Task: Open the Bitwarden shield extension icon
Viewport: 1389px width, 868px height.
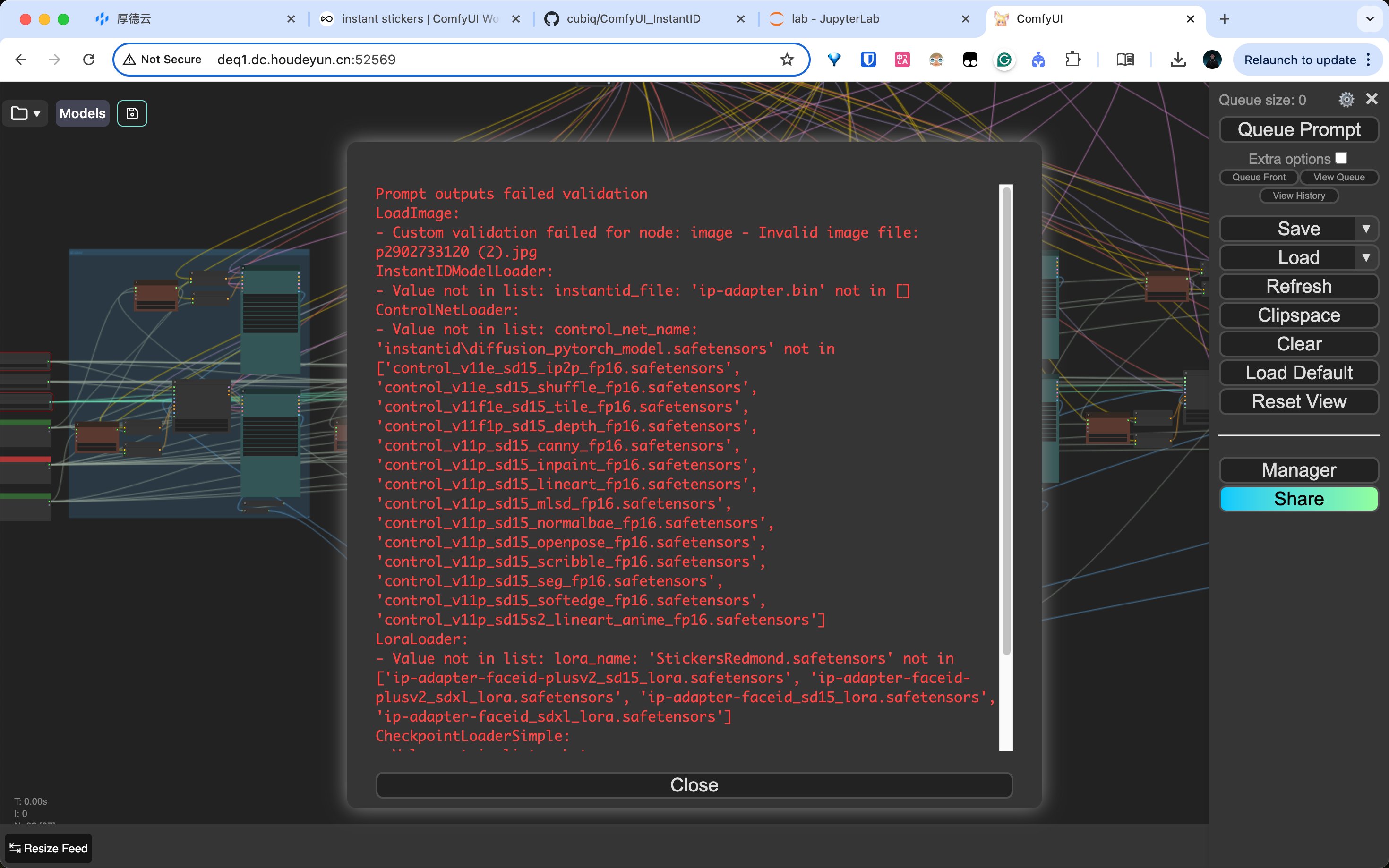Action: coord(868,60)
